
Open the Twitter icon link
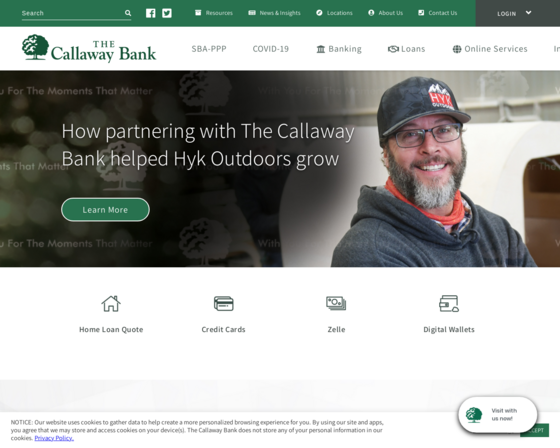[167, 13]
